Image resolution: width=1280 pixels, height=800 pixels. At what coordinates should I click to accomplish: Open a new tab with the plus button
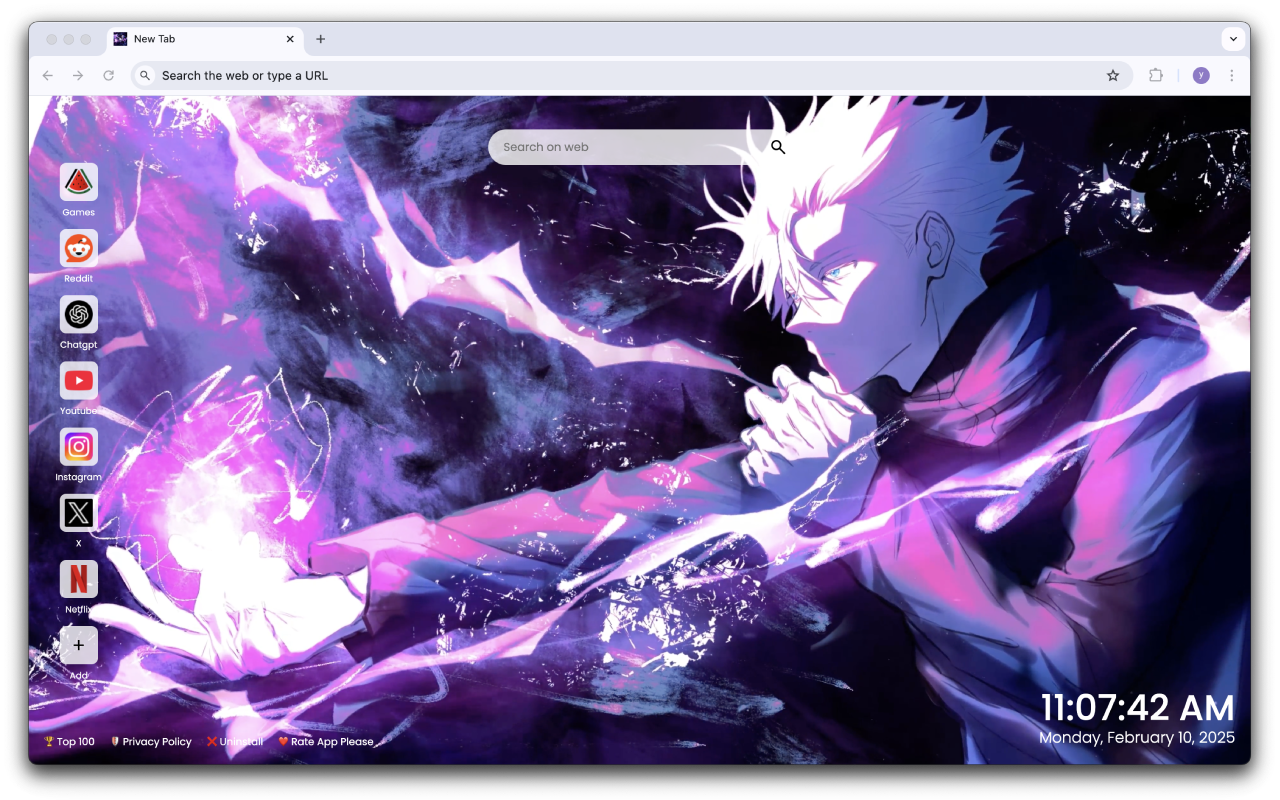pyautogui.click(x=320, y=39)
